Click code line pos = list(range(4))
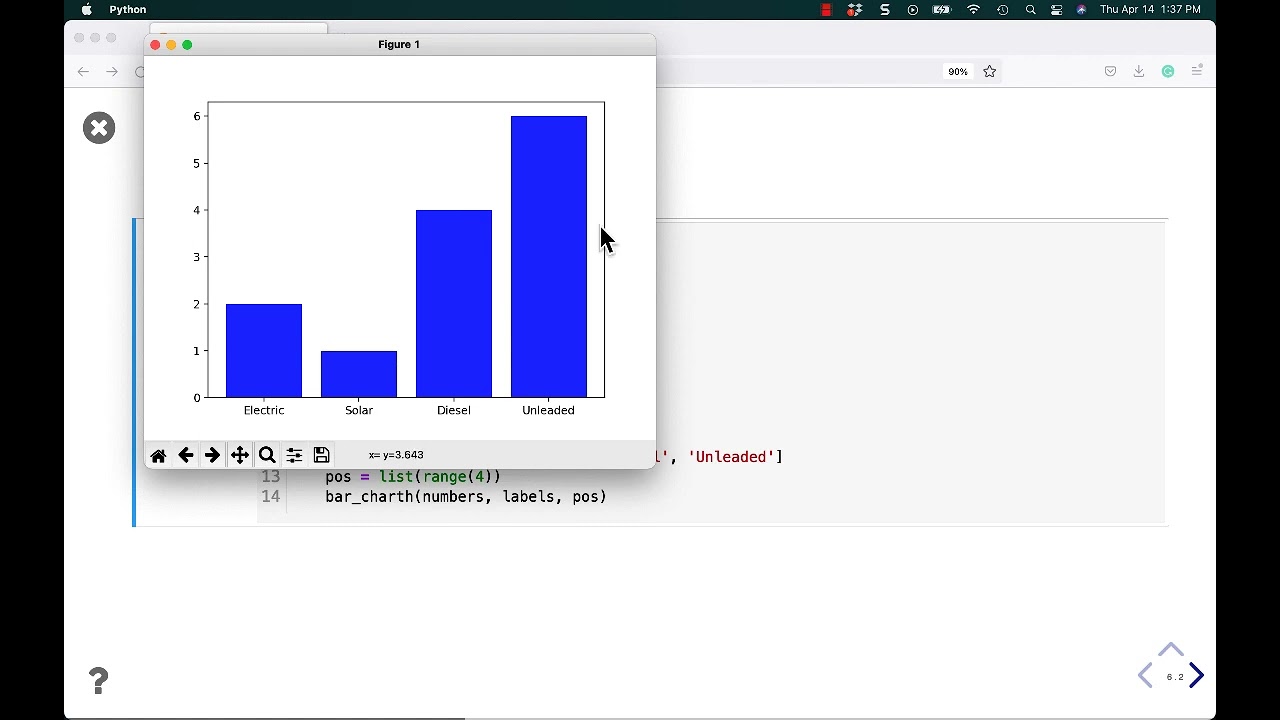 point(413,477)
